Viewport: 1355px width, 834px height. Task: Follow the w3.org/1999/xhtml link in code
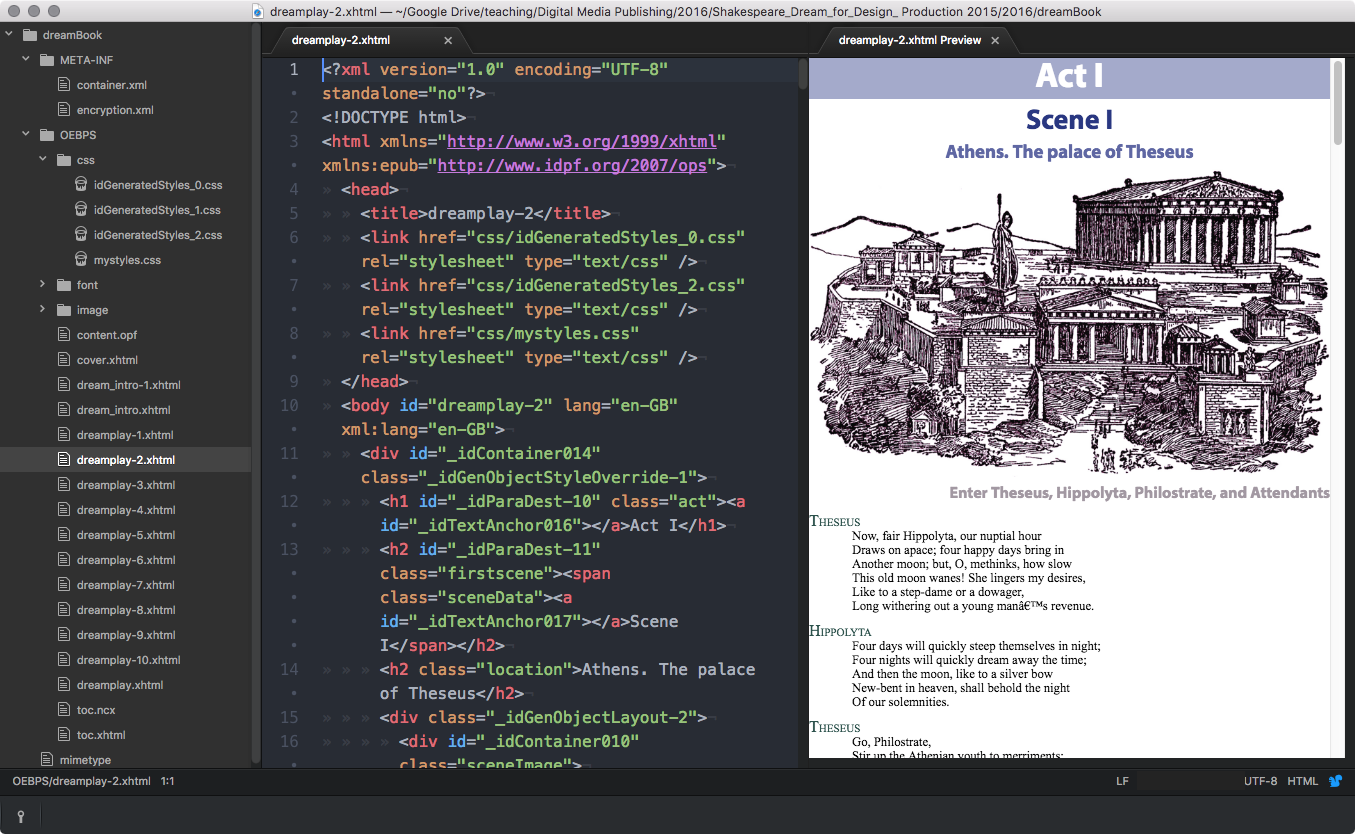pos(582,141)
